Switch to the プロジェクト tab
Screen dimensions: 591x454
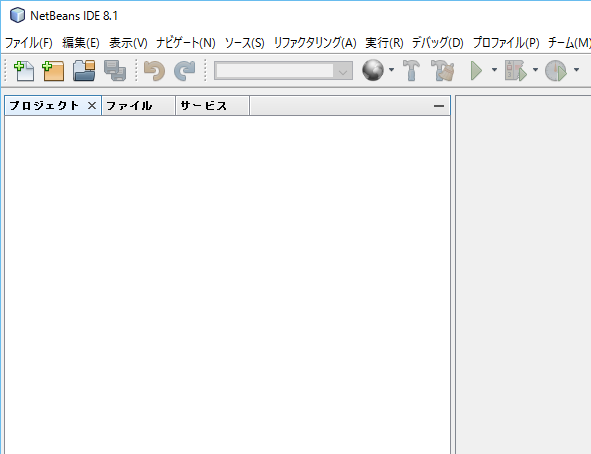pos(44,106)
